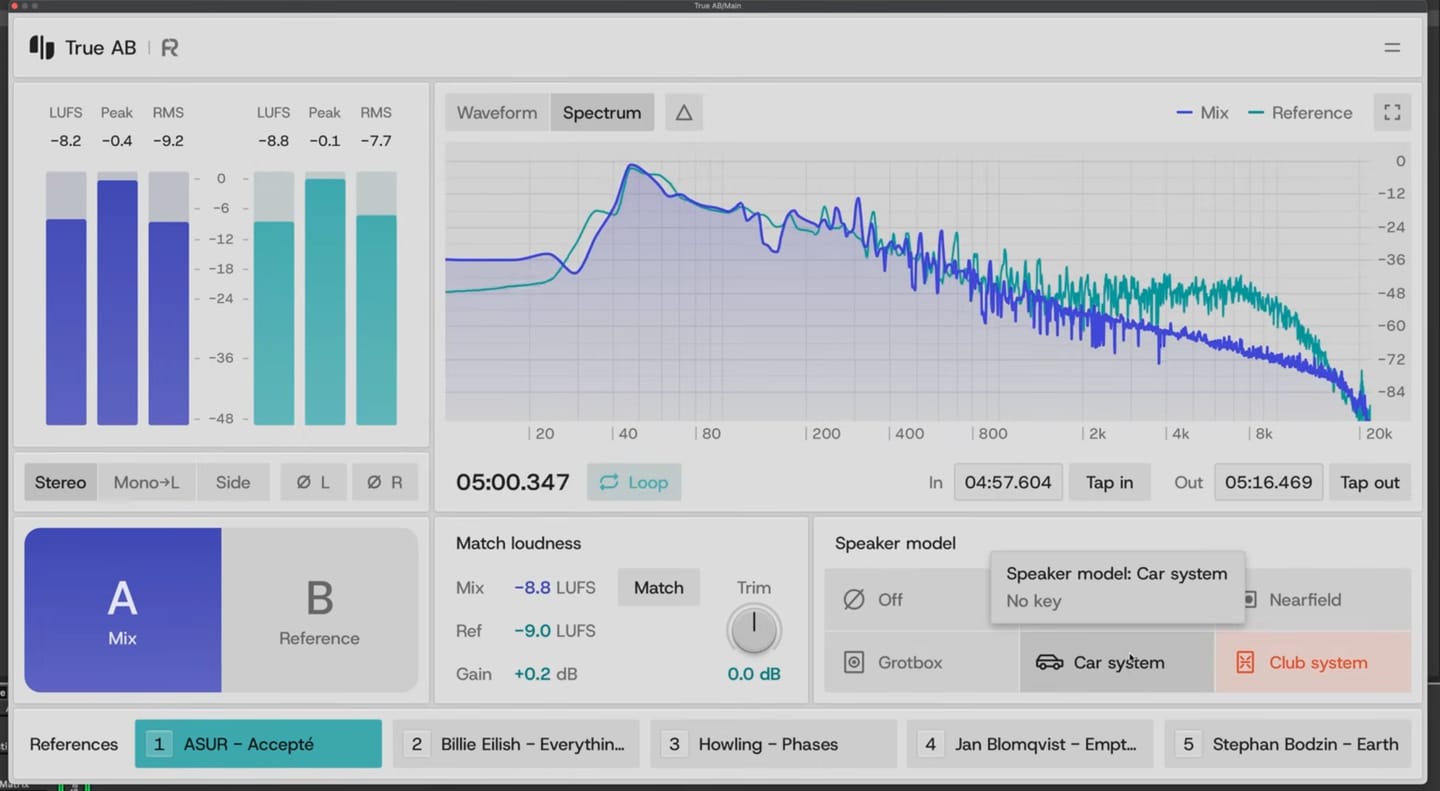Click the Reference RMS reading −7.7
The width and height of the screenshot is (1440, 791).
click(376, 141)
